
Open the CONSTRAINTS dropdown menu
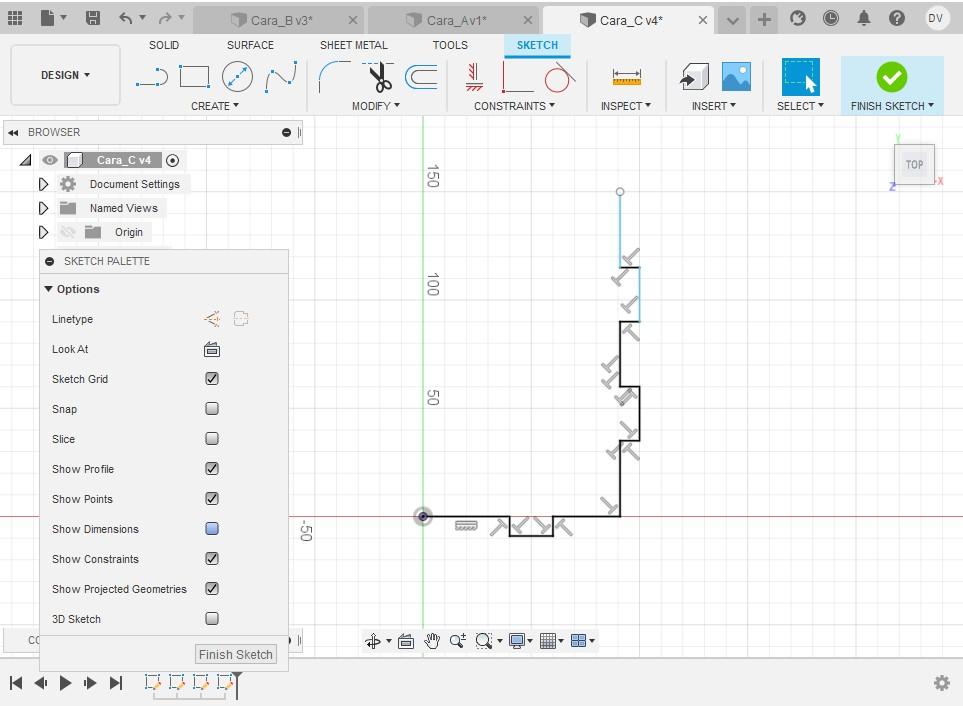(x=514, y=106)
